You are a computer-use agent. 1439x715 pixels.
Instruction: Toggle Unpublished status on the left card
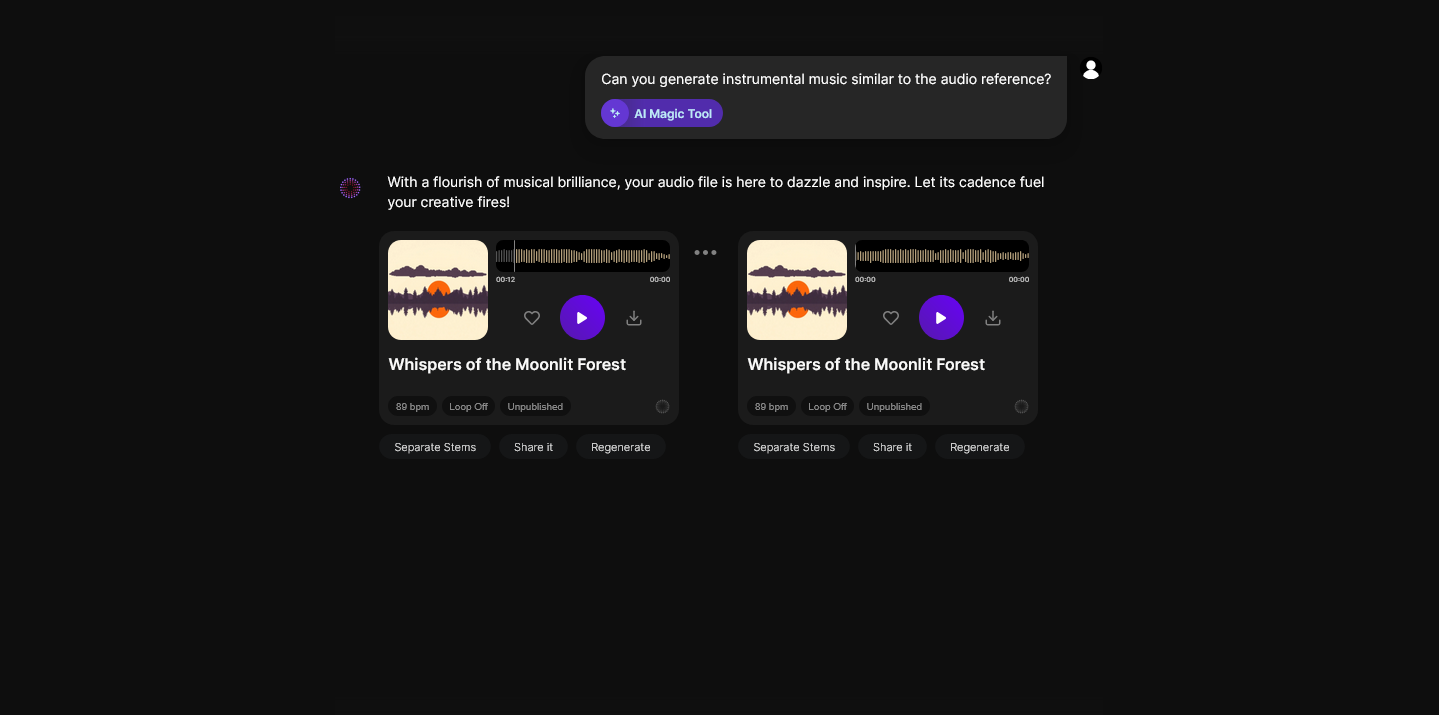click(535, 407)
